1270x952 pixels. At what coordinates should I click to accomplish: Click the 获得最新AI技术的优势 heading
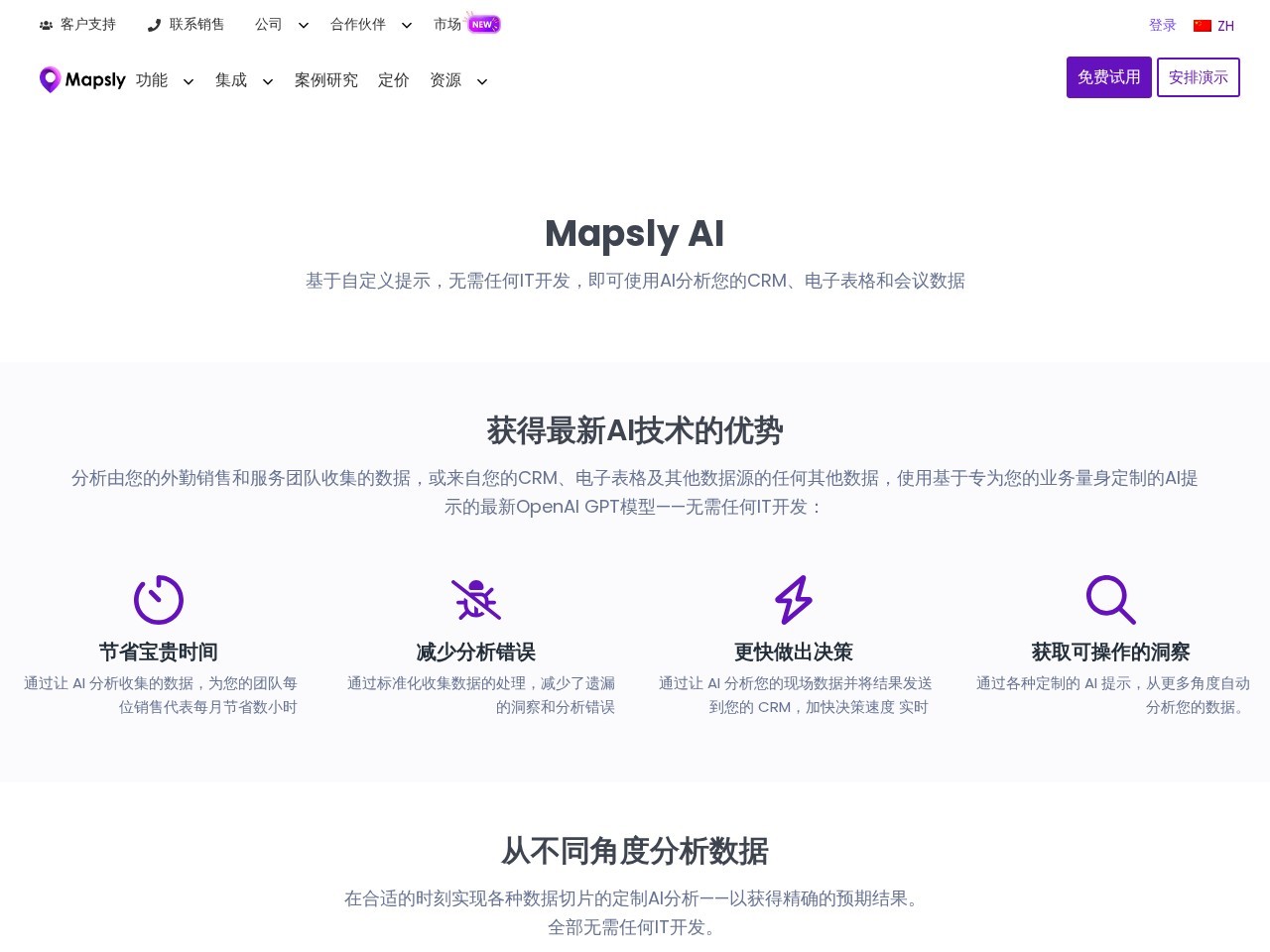coord(635,431)
